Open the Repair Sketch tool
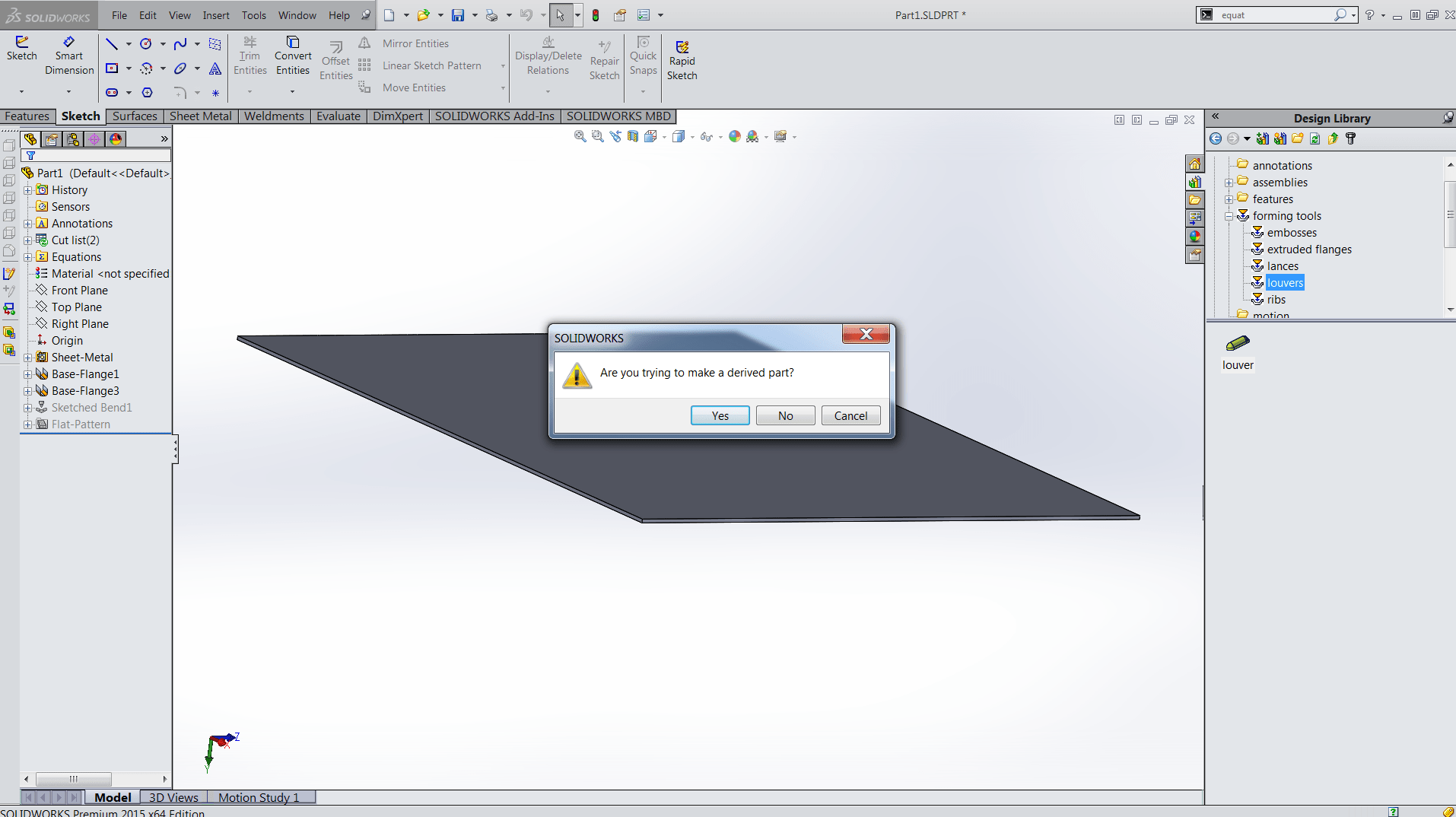 pos(604,59)
